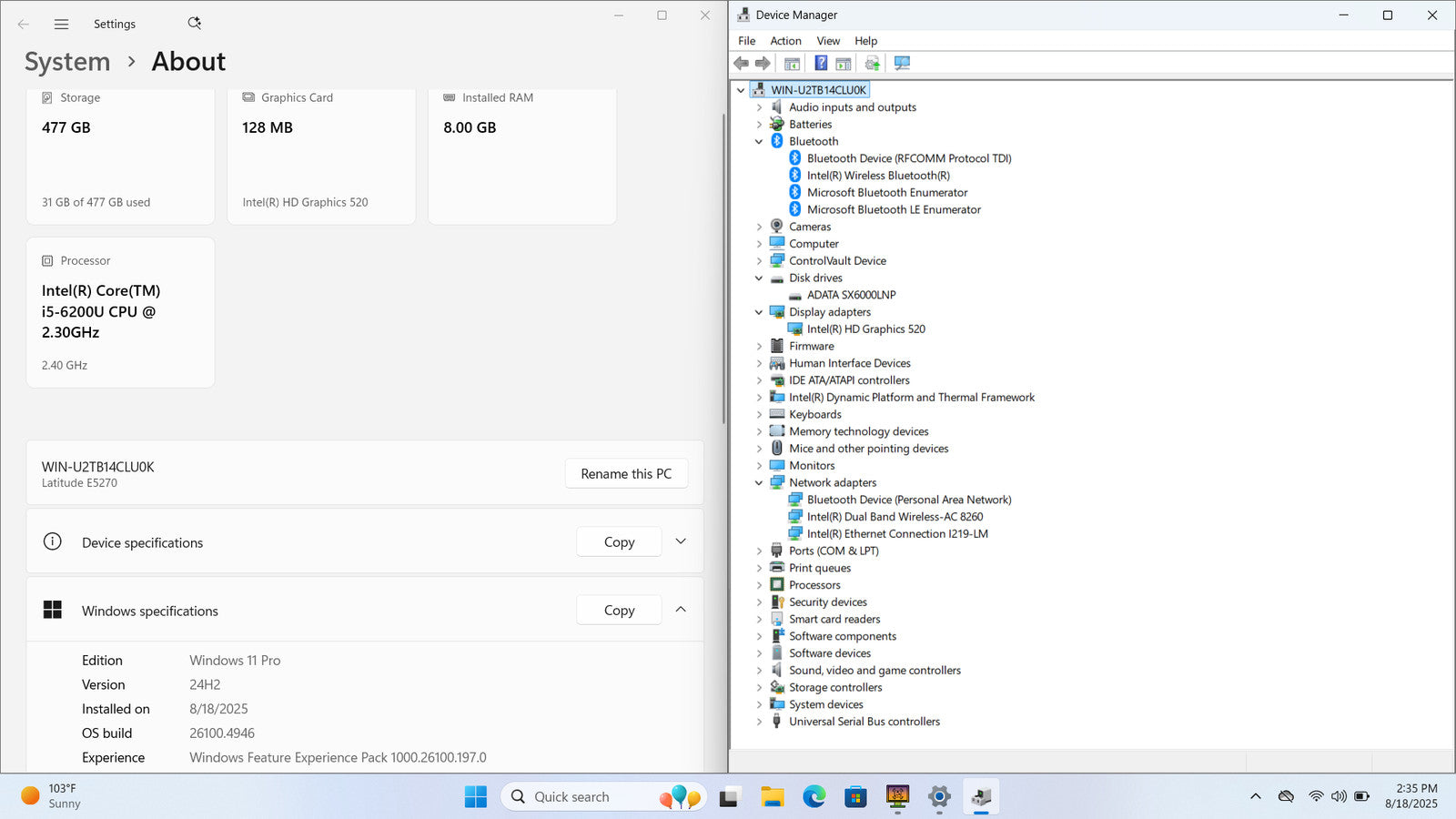The image size is (1456, 819).
Task: Click the Universal Serial Bus controllers icon
Action: [x=777, y=722]
